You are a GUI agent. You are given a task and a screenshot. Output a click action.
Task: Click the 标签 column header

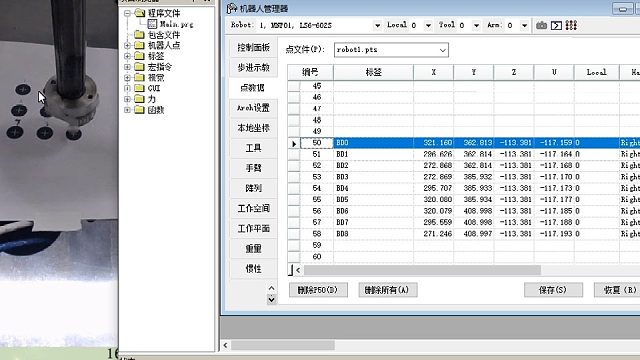tap(373, 72)
